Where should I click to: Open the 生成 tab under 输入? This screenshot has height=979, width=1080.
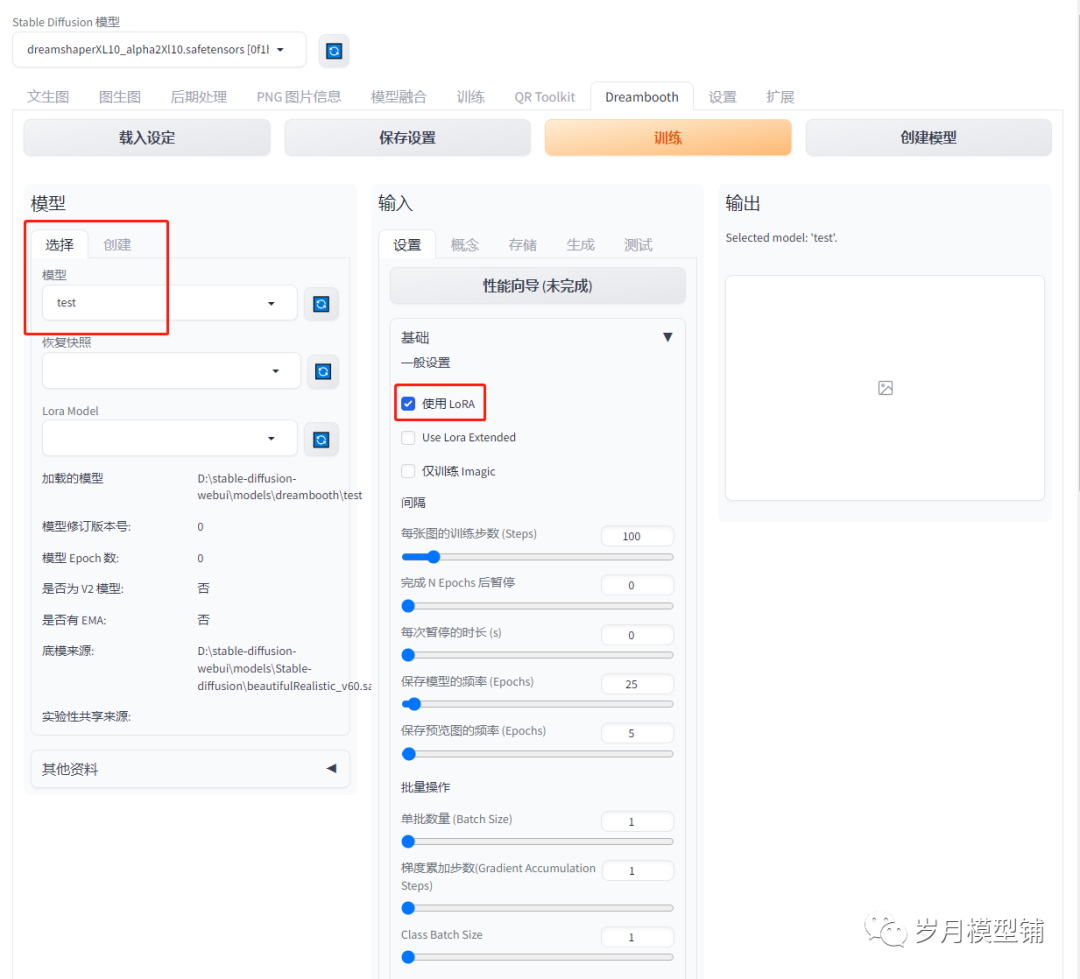581,245
